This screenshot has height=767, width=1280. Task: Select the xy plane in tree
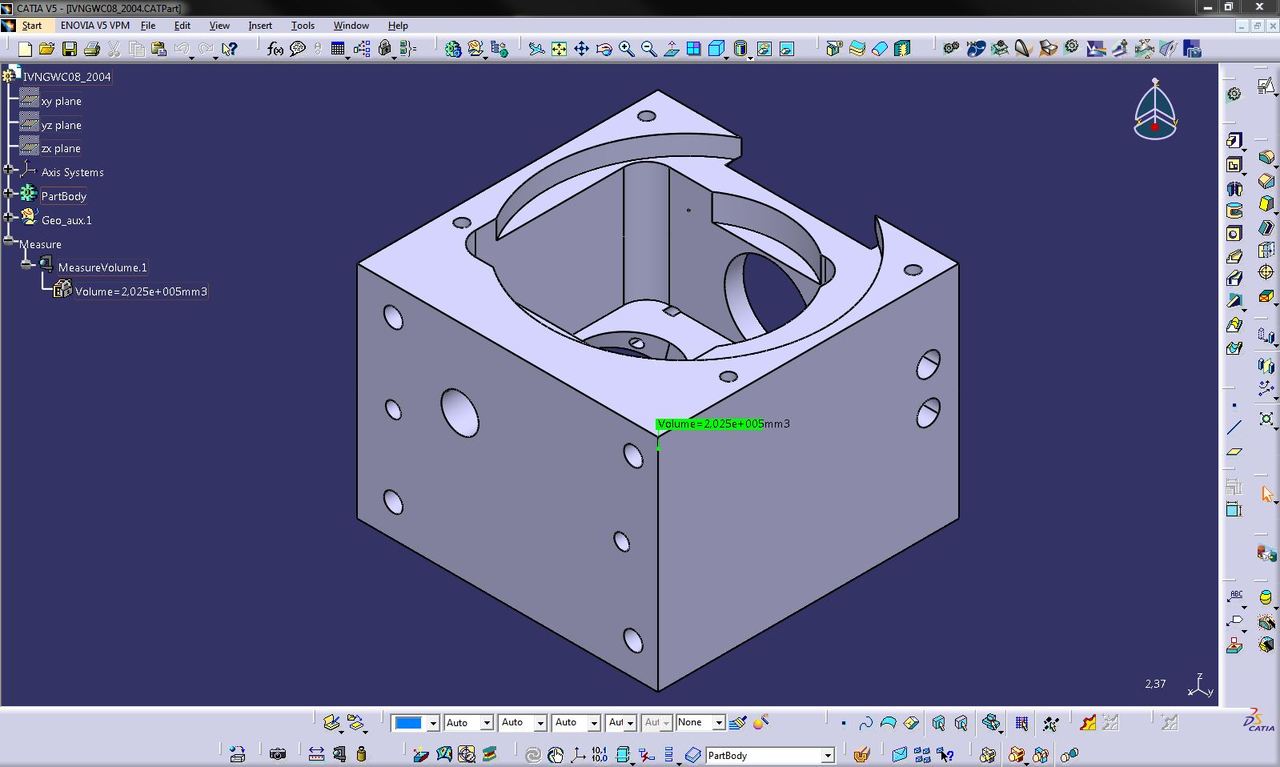pyautogui.click(x=61, y=101)
